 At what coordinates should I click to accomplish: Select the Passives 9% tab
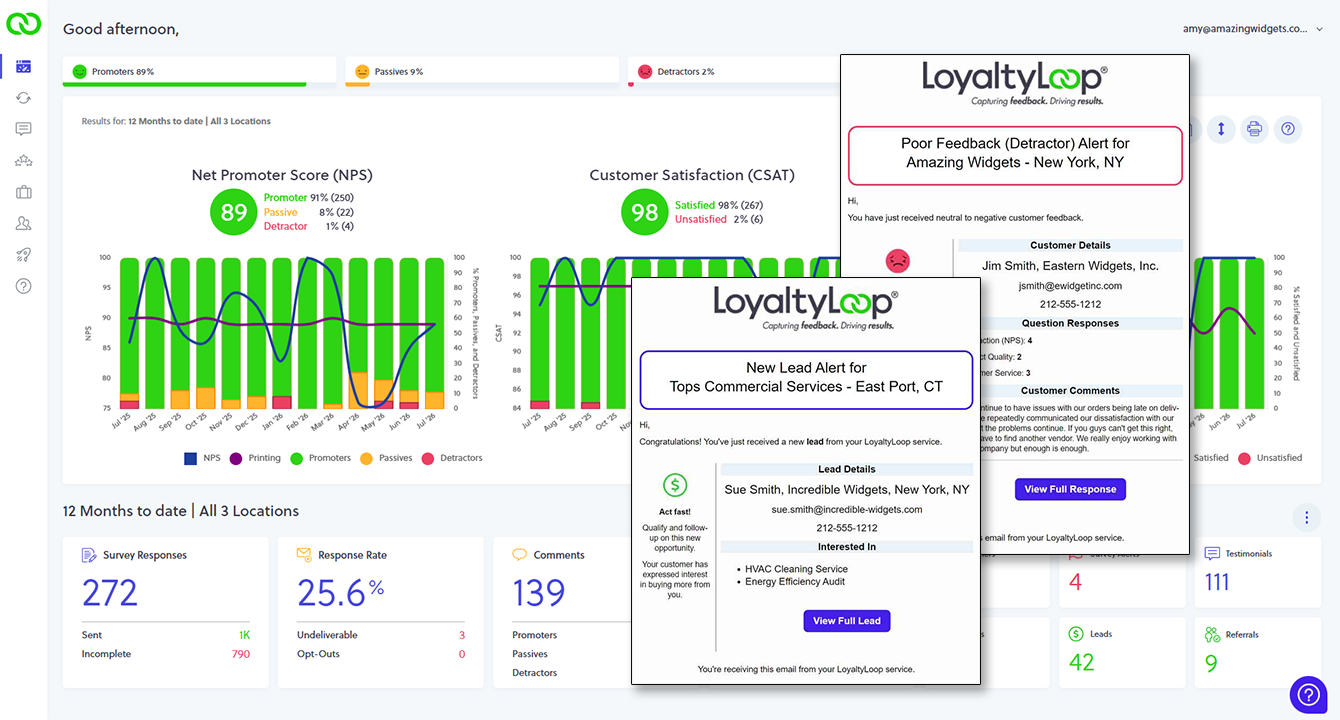[482, 72]
